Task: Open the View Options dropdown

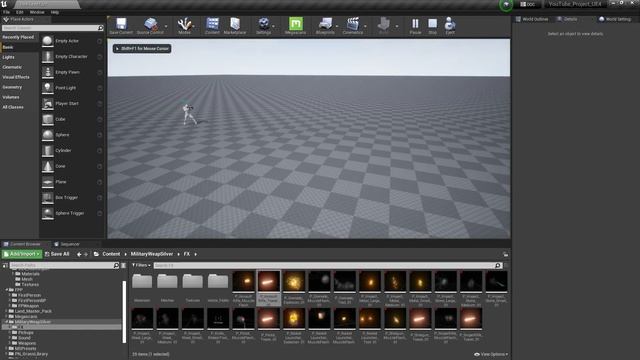Action: 491,354
